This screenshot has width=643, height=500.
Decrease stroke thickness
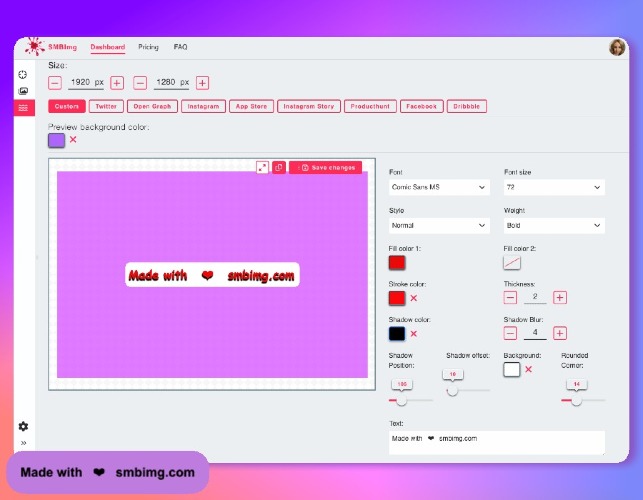[x=510, y=297]
